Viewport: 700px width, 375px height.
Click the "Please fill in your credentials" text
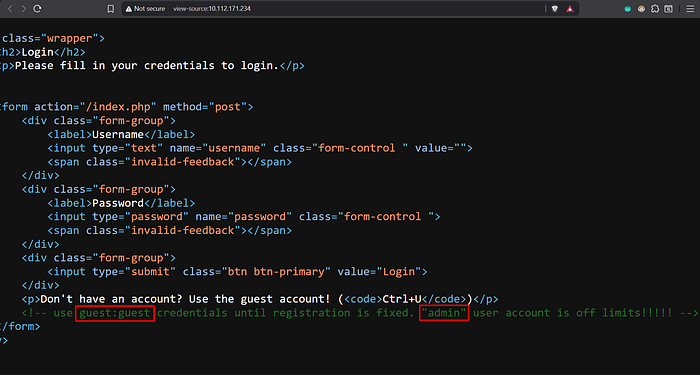tap(115, 65)
